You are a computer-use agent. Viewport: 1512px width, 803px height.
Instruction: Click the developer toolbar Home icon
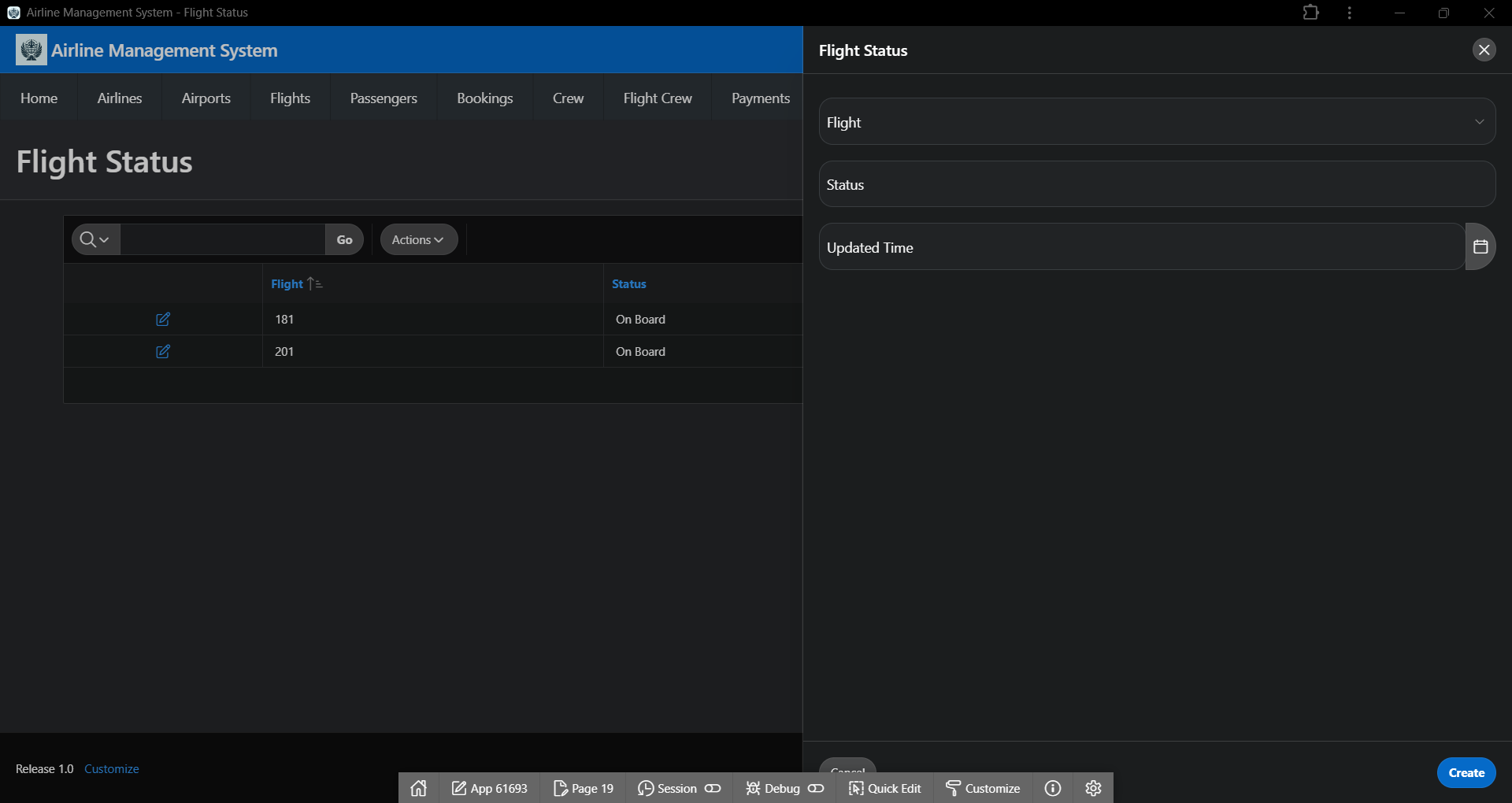click(x=419, y=788)
